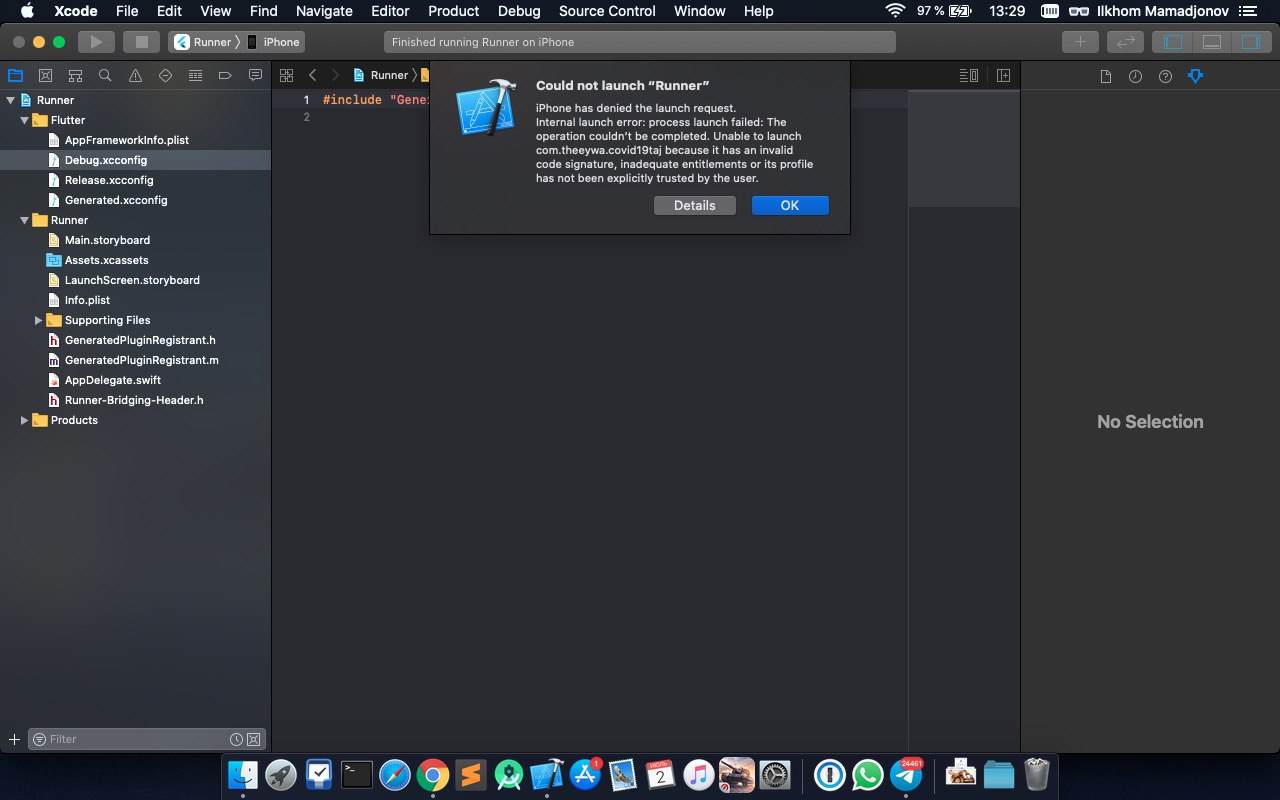Click the add plus button below navigator

14,739
